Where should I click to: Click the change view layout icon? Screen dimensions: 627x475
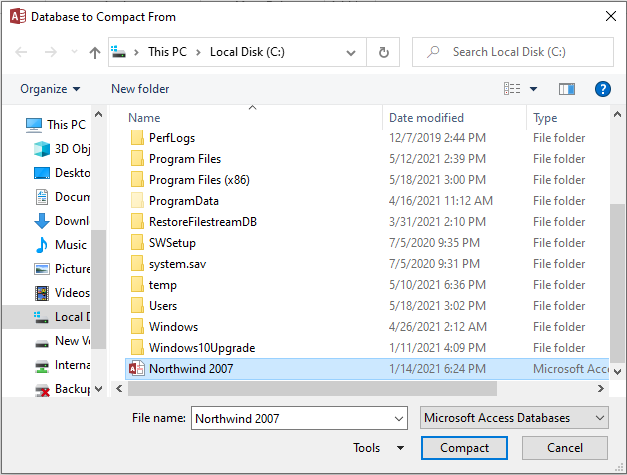pyautogui.click(x=512, y=89)
